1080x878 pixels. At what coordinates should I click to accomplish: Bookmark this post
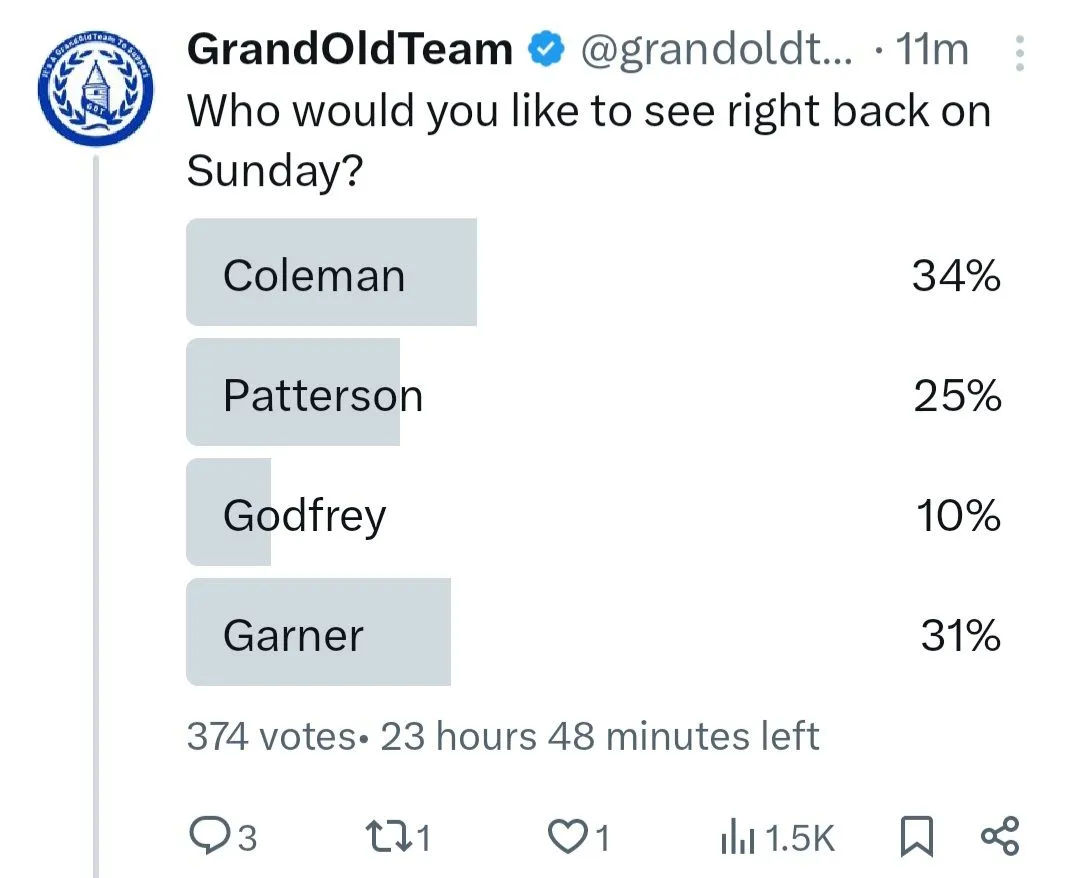[x=915, y=836]
